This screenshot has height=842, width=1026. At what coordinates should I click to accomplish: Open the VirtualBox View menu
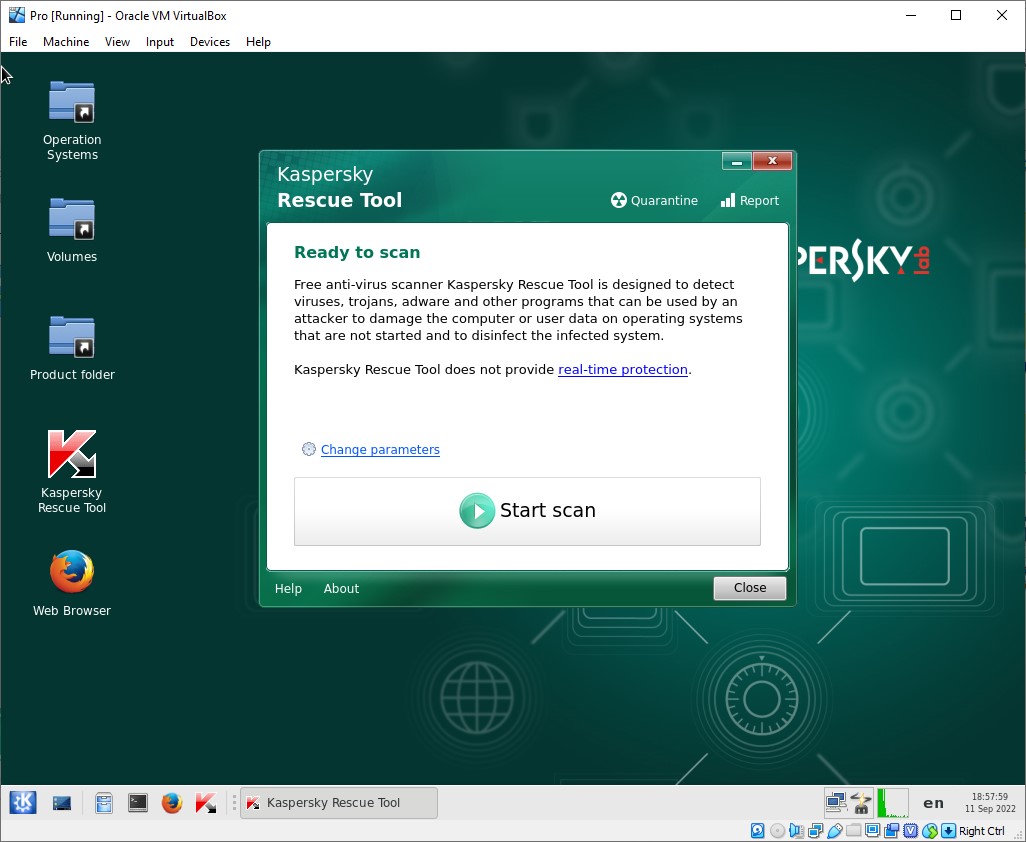(x=117, y=42)
